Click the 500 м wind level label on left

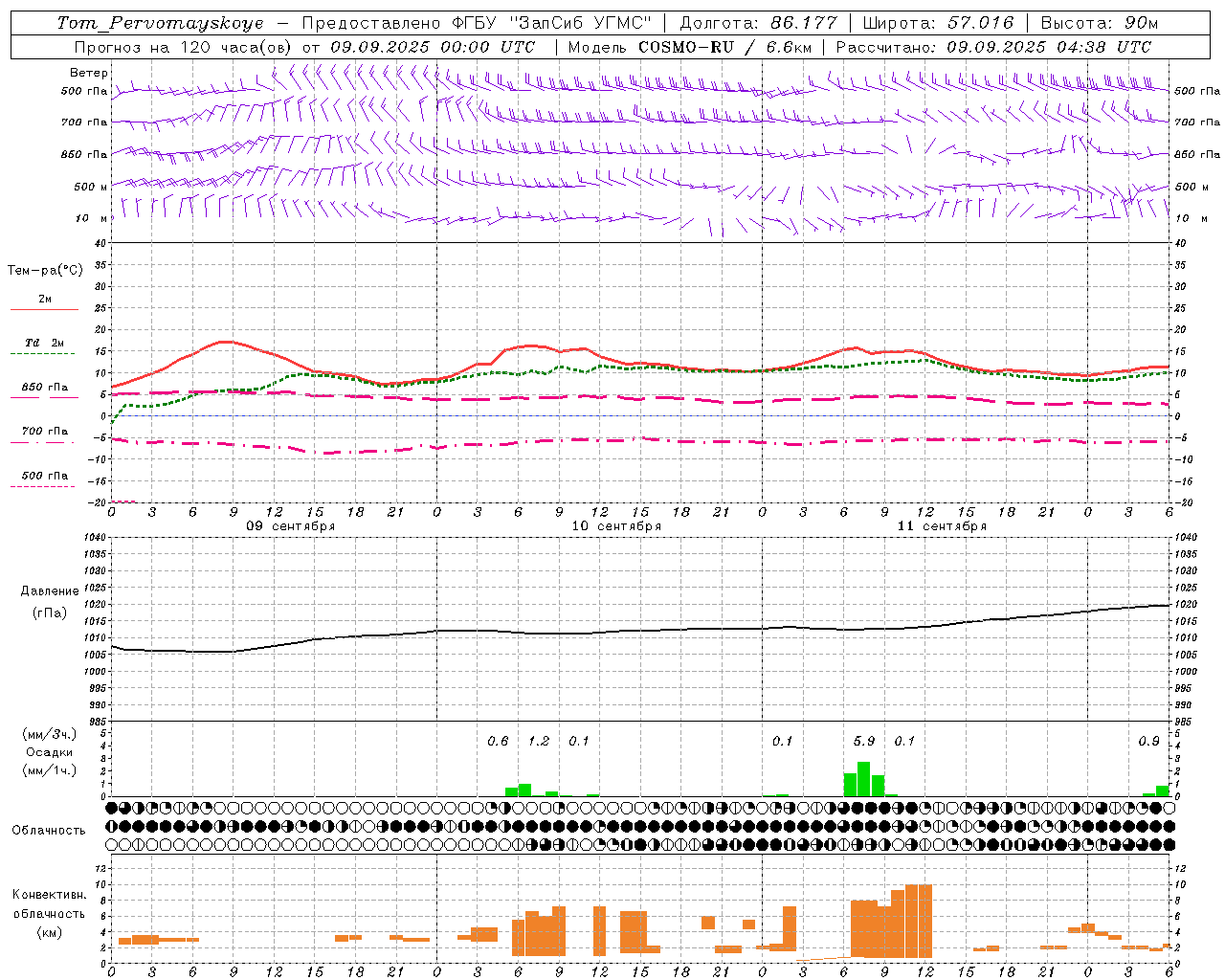tap(91, 187)
